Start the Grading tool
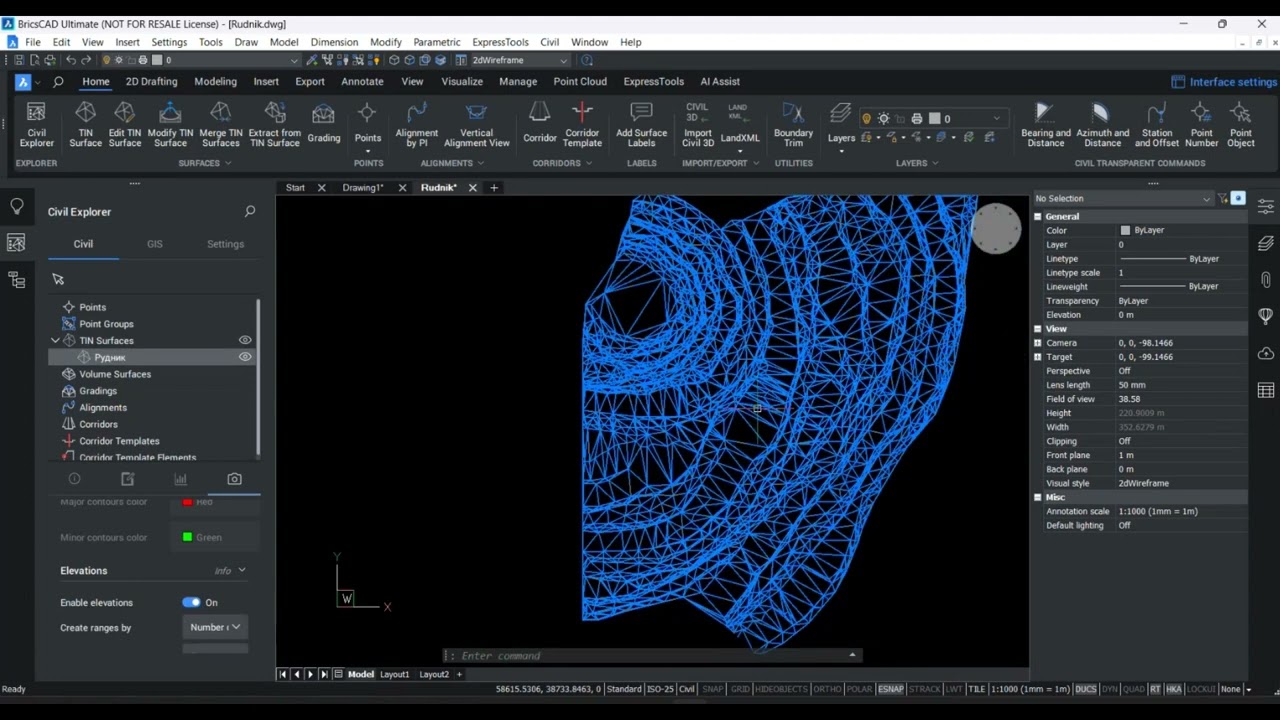The width and height of the screenshot is (1280, 720). pos(323,124)
